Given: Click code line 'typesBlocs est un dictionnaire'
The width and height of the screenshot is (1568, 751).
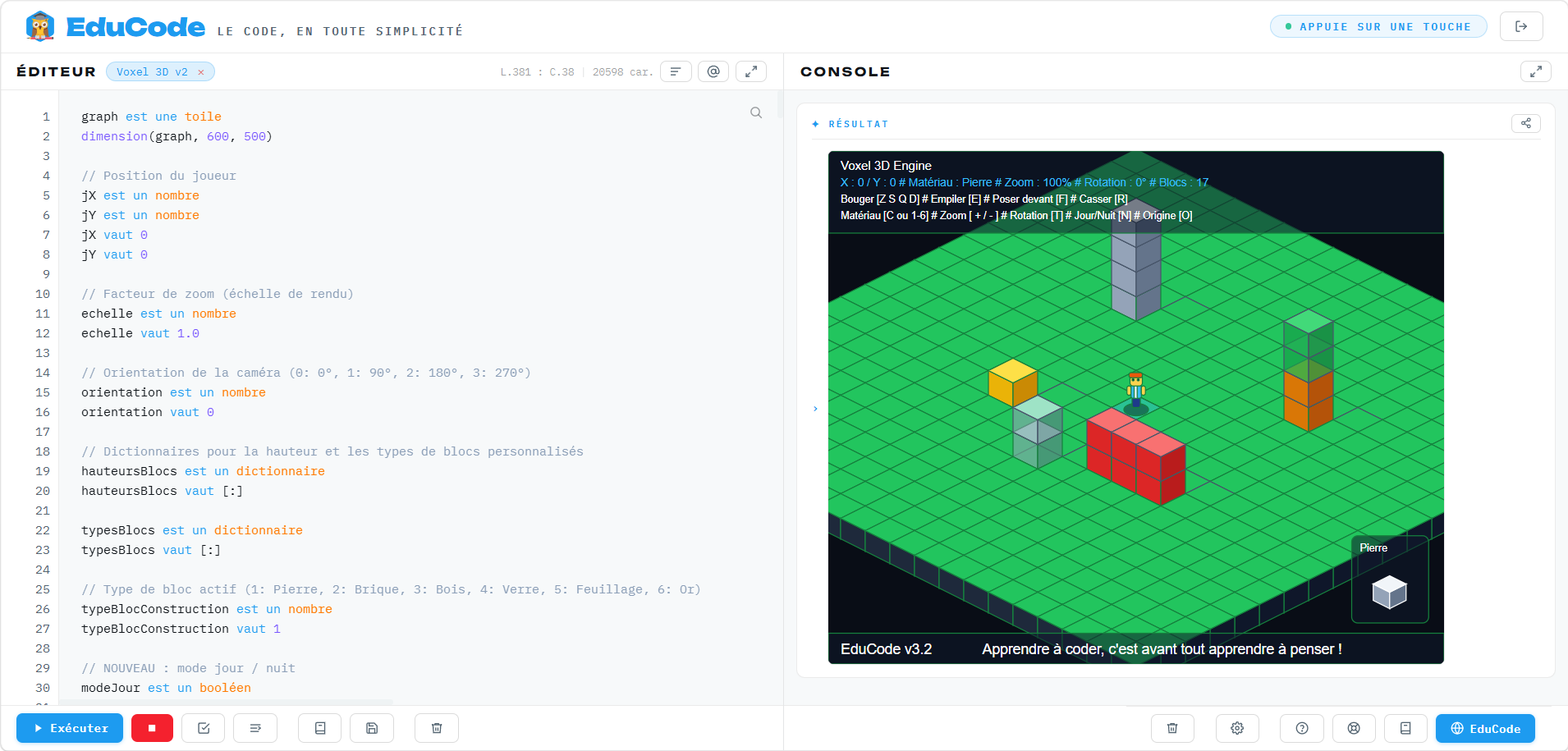Looking at the screenshot, I should click(x=192, y=530).
